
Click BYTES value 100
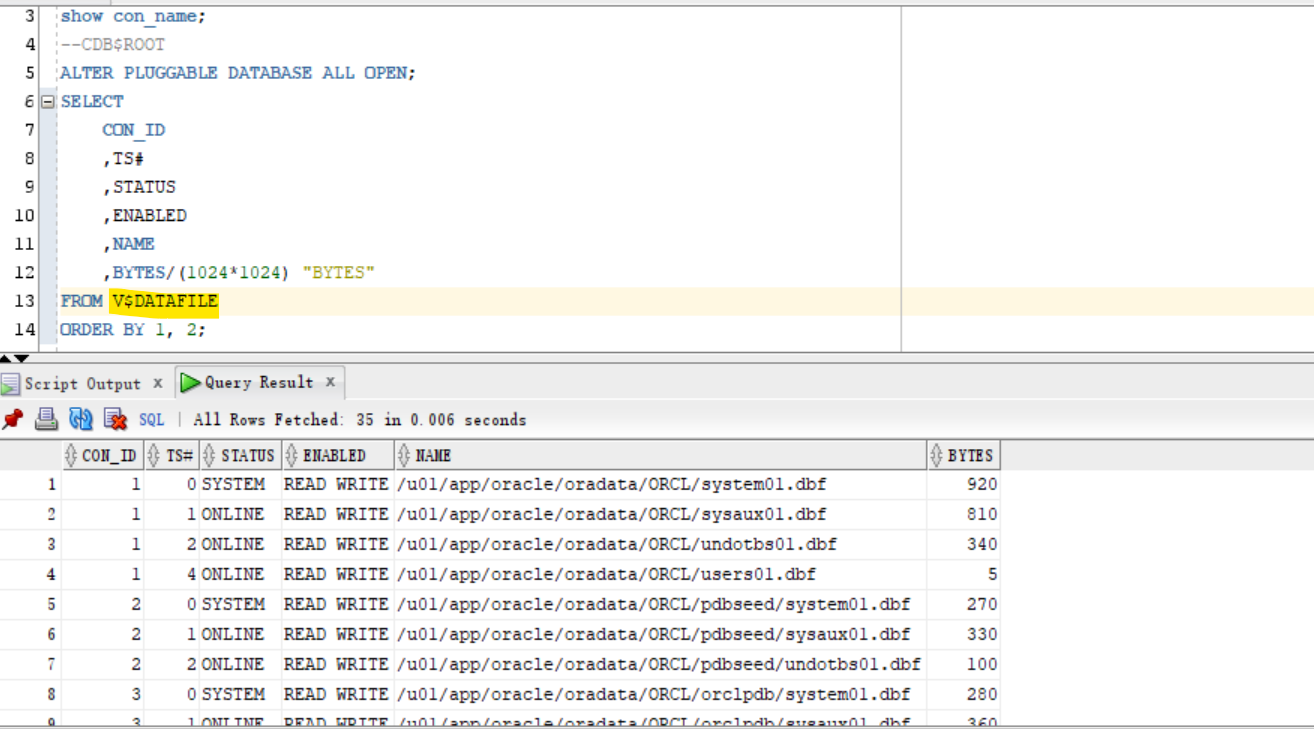(x=963, y=664)
